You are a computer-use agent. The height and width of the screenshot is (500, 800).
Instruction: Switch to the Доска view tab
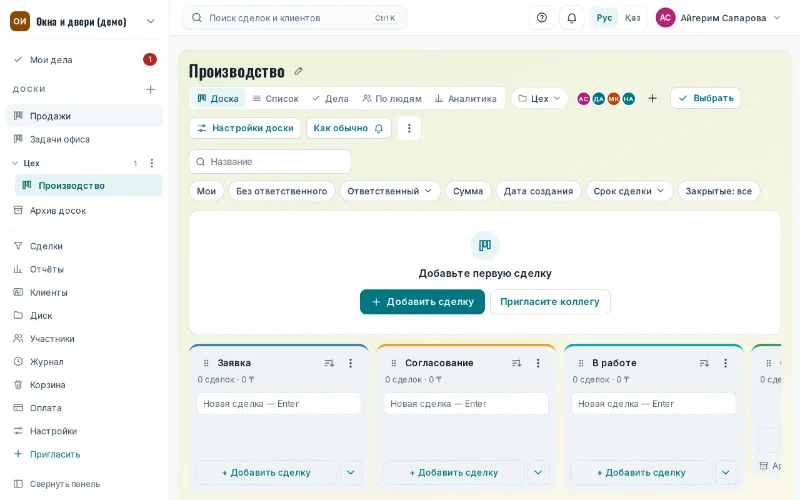click(218, 98)
